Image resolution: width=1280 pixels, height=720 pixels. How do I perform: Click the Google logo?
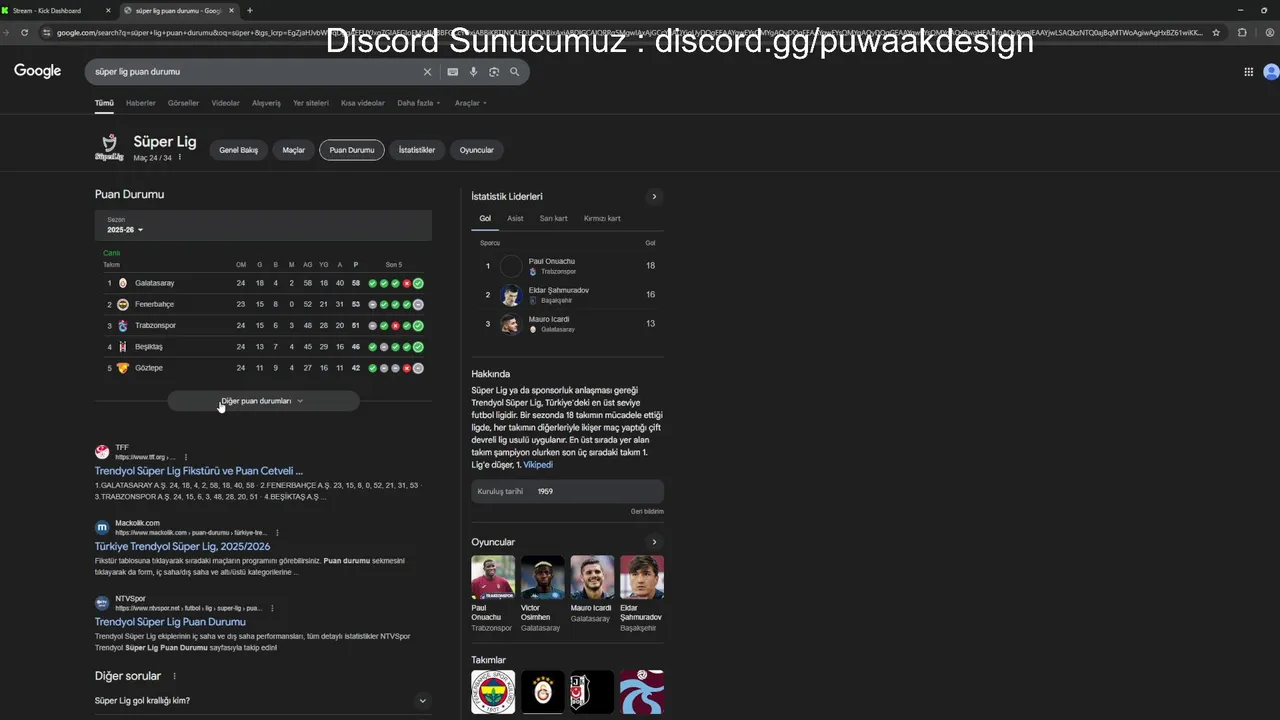(x=37, y=71)
